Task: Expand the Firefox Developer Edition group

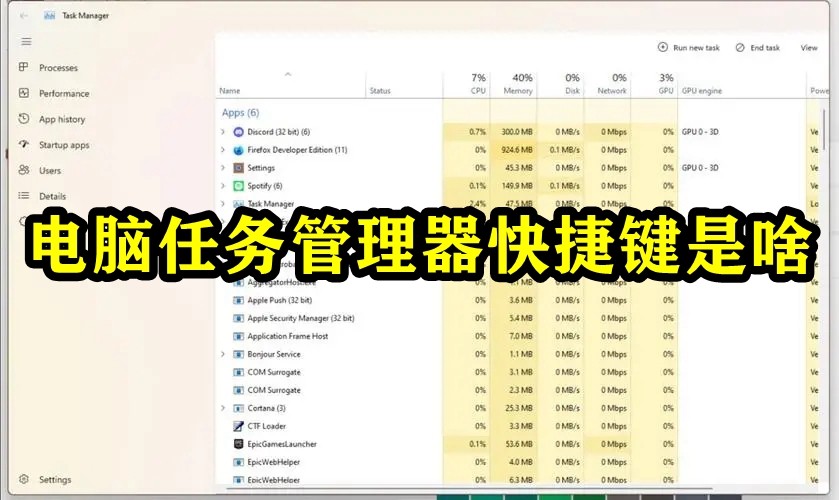Action: [x=223, y=150]
